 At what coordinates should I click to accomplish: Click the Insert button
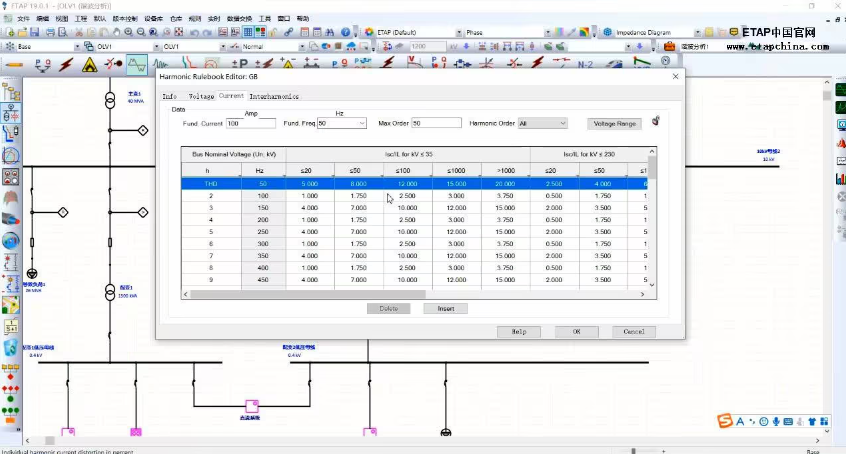tap(445, 308)
